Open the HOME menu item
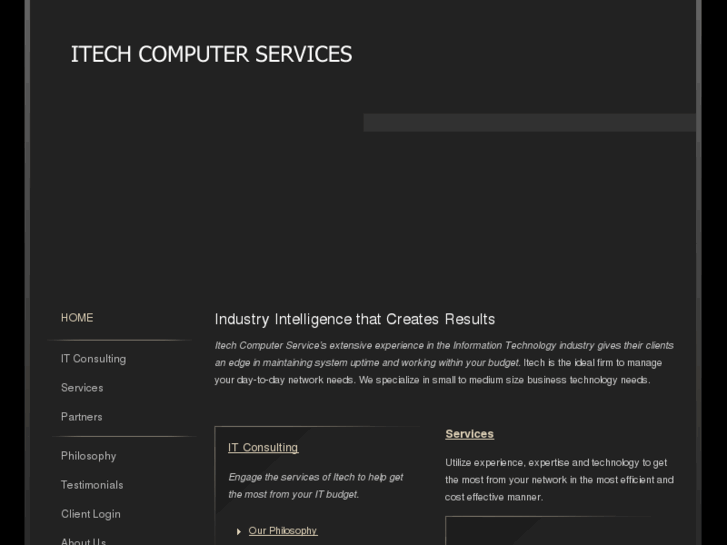727x545 pixels. point(77,318)
